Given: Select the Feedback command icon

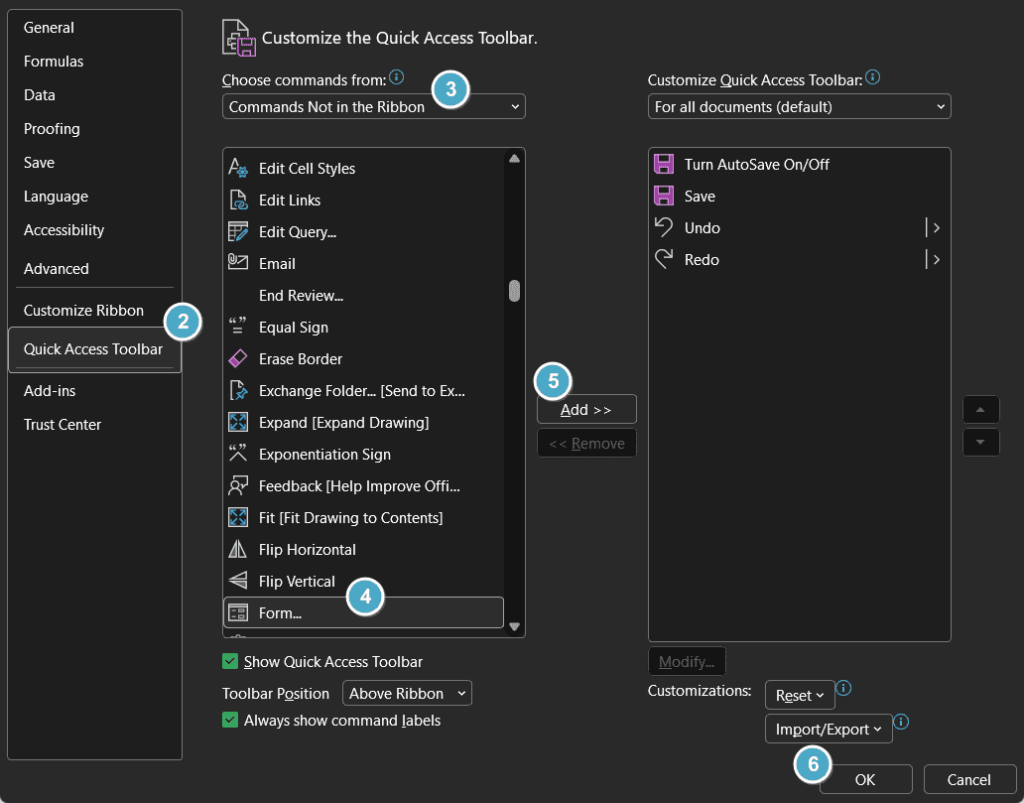Looking at the screenshot, I should 238,486.
